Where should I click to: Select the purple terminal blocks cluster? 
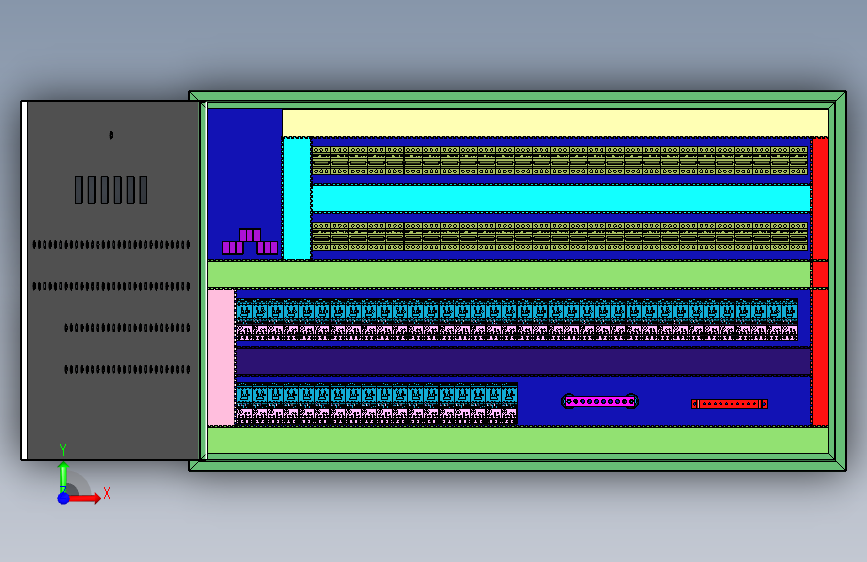(x=250, y=241)
